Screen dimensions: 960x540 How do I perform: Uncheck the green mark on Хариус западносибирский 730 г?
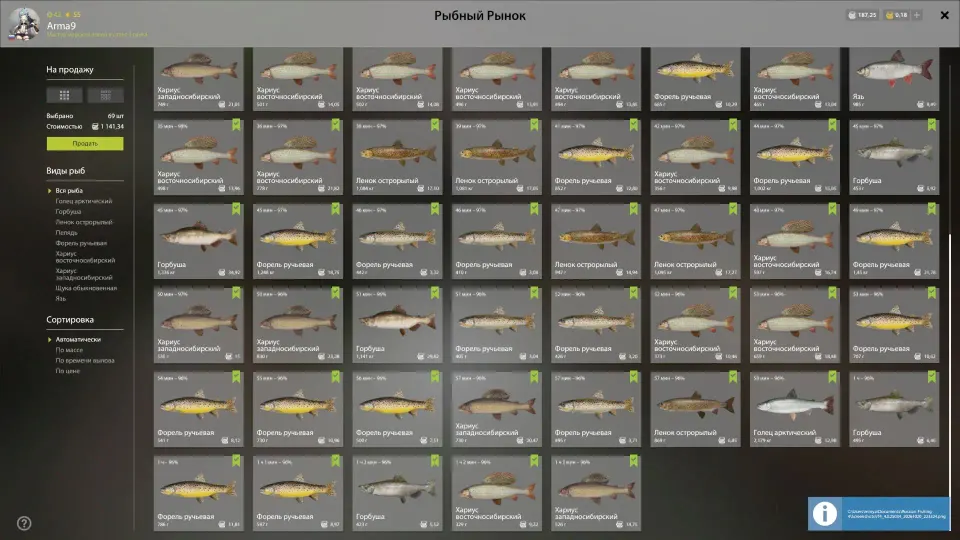[534, 377]
